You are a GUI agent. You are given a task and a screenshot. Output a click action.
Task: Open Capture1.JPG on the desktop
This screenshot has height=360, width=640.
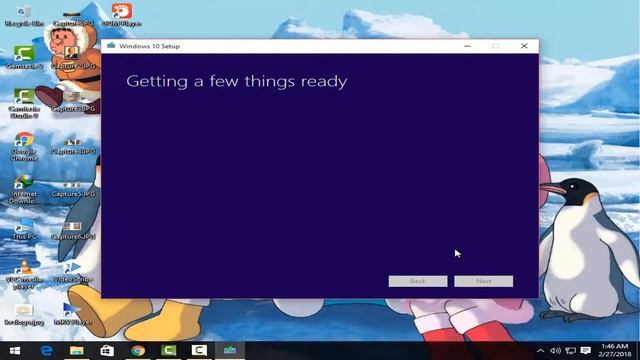pyautogui.click(x=73, y=18)
